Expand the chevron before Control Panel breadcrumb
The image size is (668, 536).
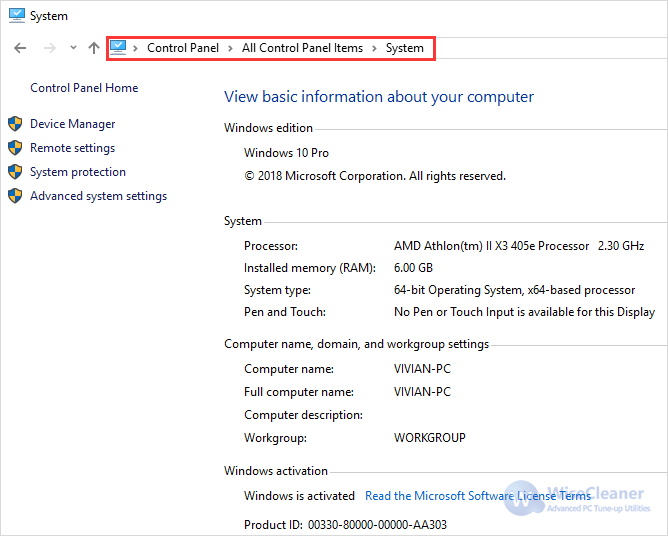click(x=135, y=48)
